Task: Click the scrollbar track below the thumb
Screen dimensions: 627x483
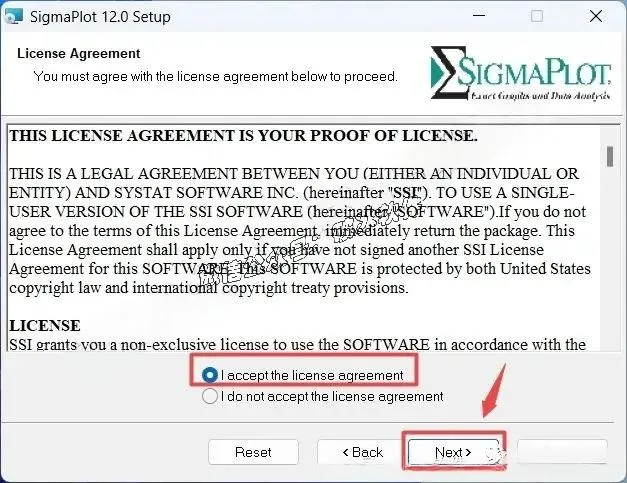Action: coord(609,260)
